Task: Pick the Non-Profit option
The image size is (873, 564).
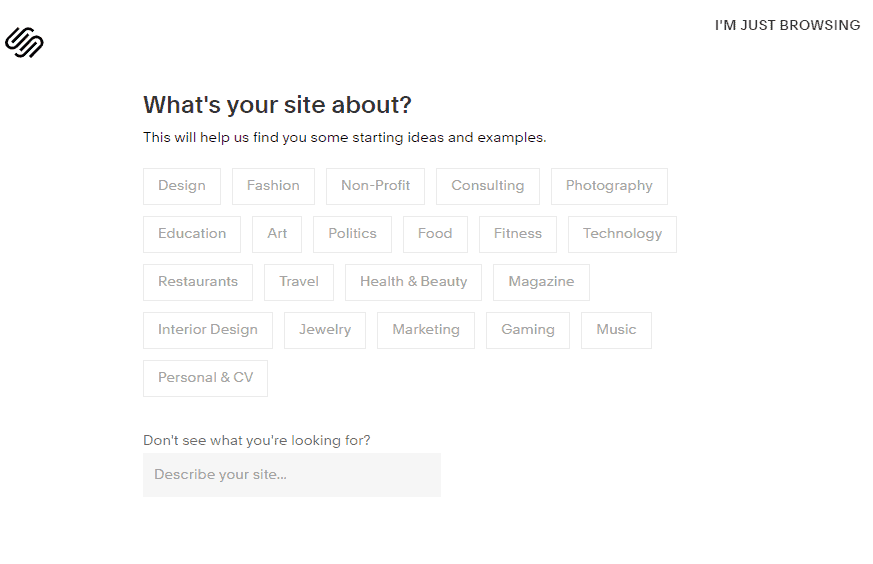Action: click(x=375, y=186)
